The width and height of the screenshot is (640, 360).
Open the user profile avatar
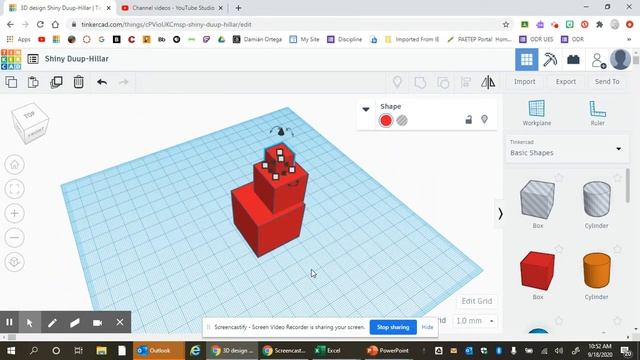[620, 59]
